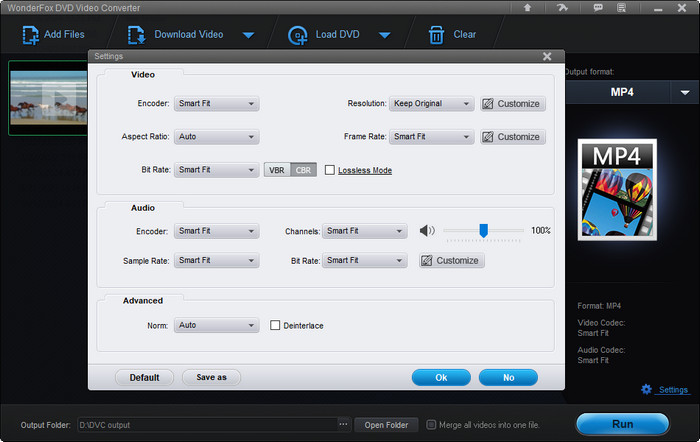The image size is (700, 442).
Task: Open the Resolution Keep Original dropdown
Action: point(432,103)
